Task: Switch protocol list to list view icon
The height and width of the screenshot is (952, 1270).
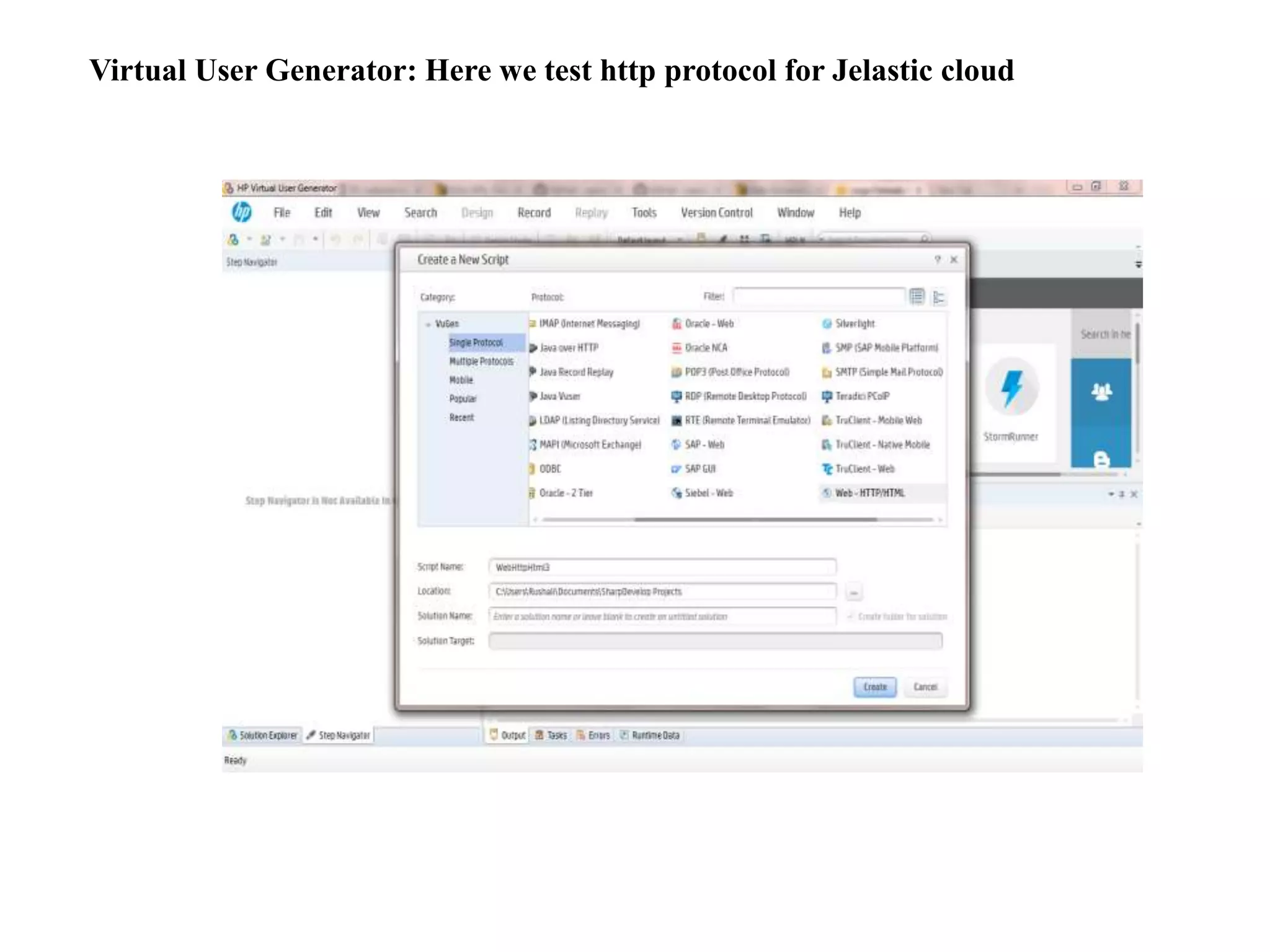Action: 917,297
